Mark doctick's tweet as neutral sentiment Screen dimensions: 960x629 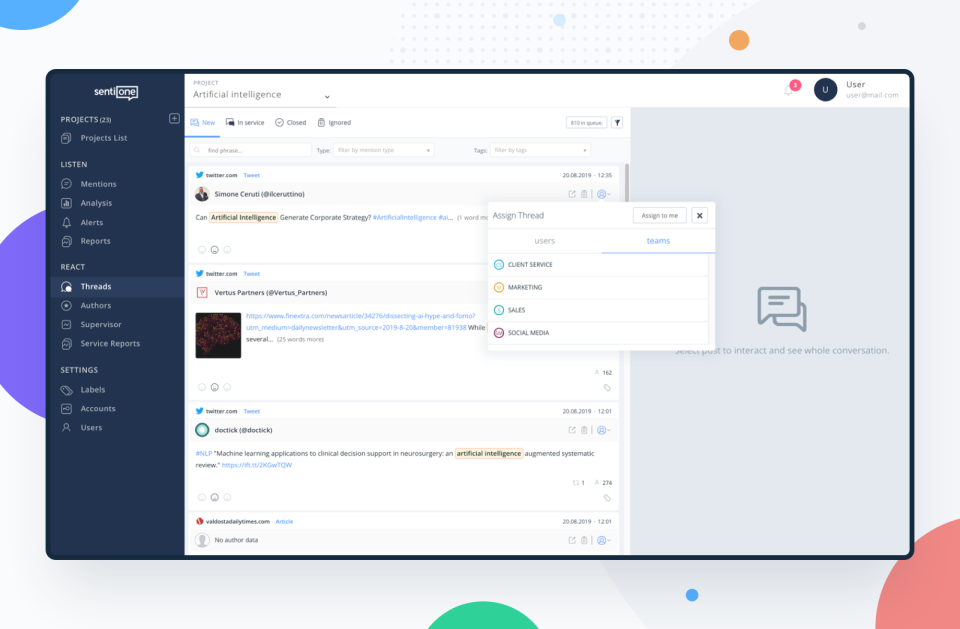click(214, 497)
